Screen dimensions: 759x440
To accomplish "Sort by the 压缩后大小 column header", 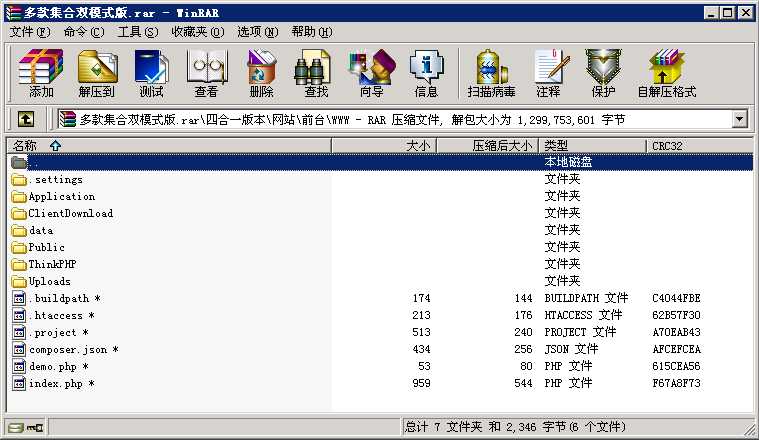I will [x=488, y=146].
